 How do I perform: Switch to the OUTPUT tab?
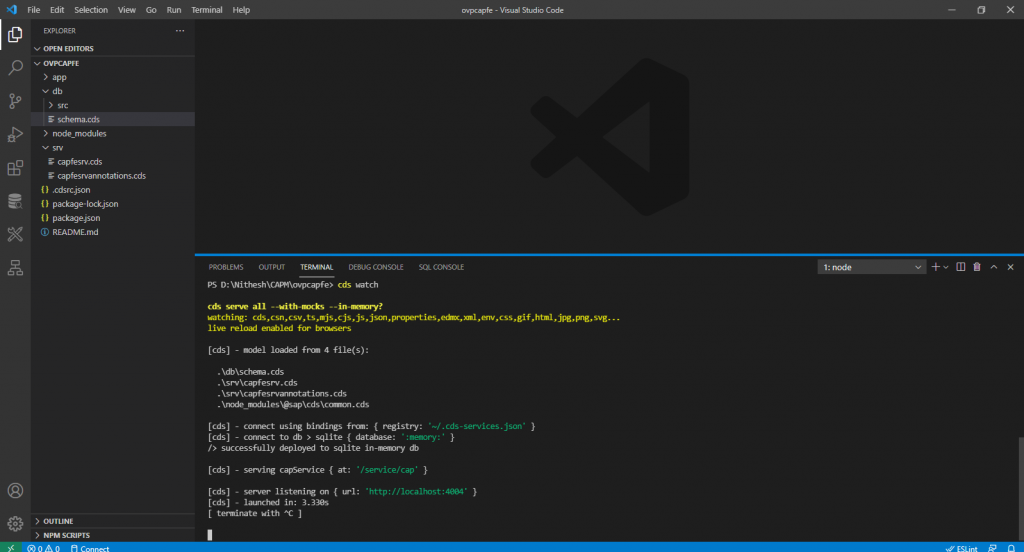coord(272,267)
